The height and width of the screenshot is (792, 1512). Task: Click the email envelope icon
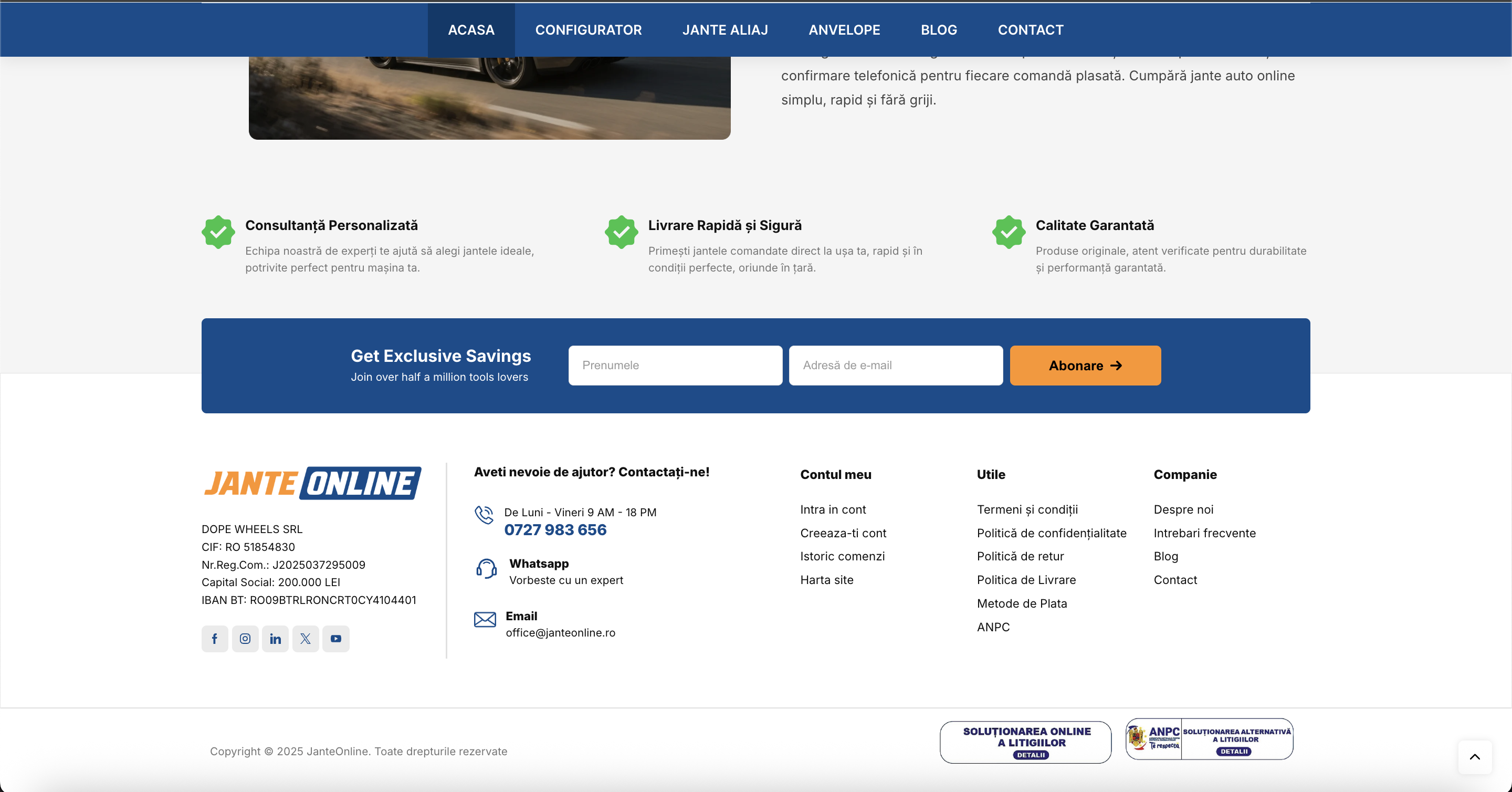486,620
